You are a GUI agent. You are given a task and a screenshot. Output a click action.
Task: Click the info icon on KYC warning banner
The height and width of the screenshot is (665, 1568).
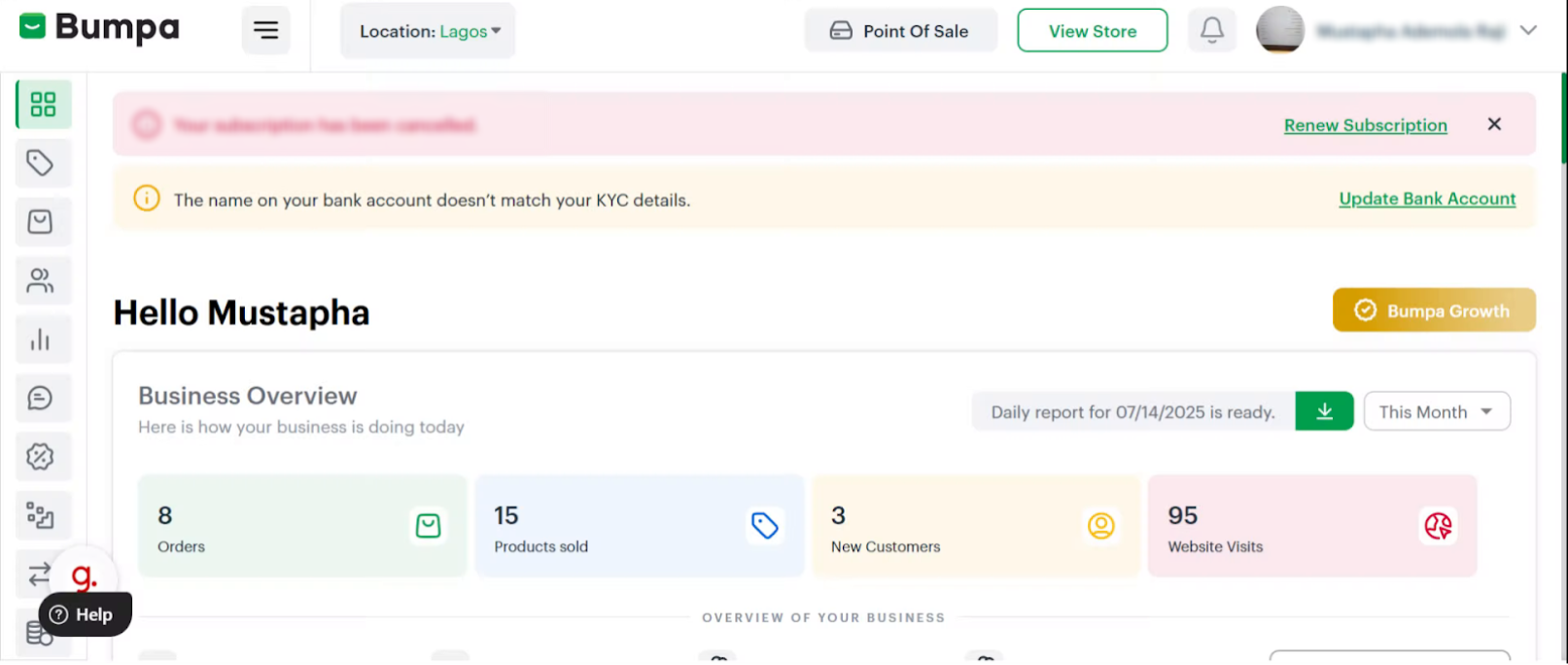click(147, 198)
